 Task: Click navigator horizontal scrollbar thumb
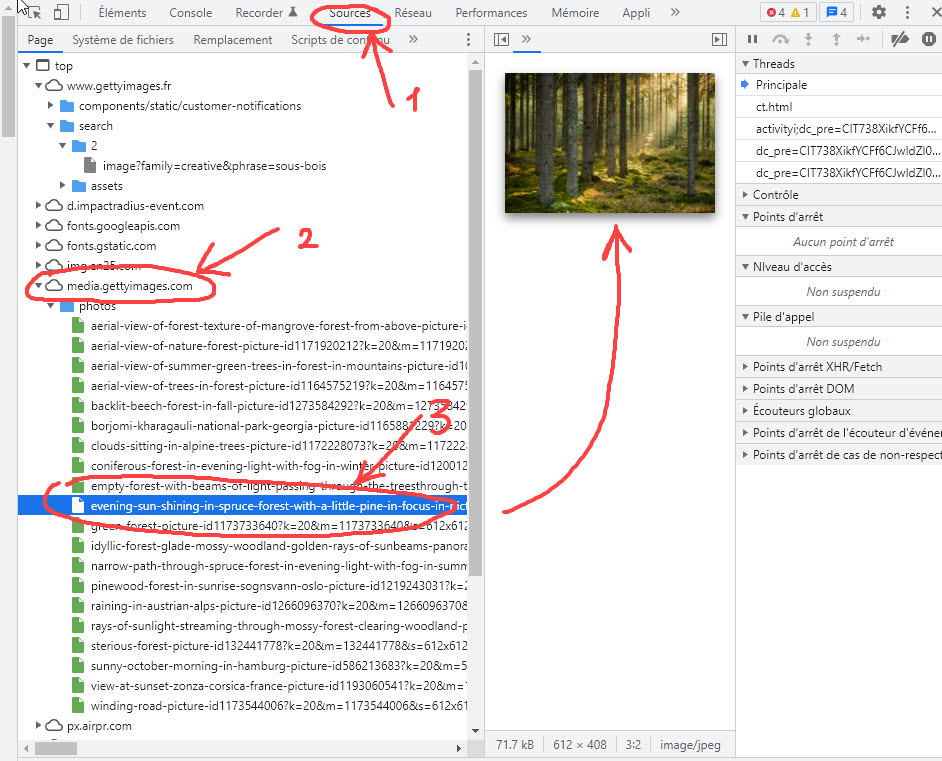click(x=56, y=748)
